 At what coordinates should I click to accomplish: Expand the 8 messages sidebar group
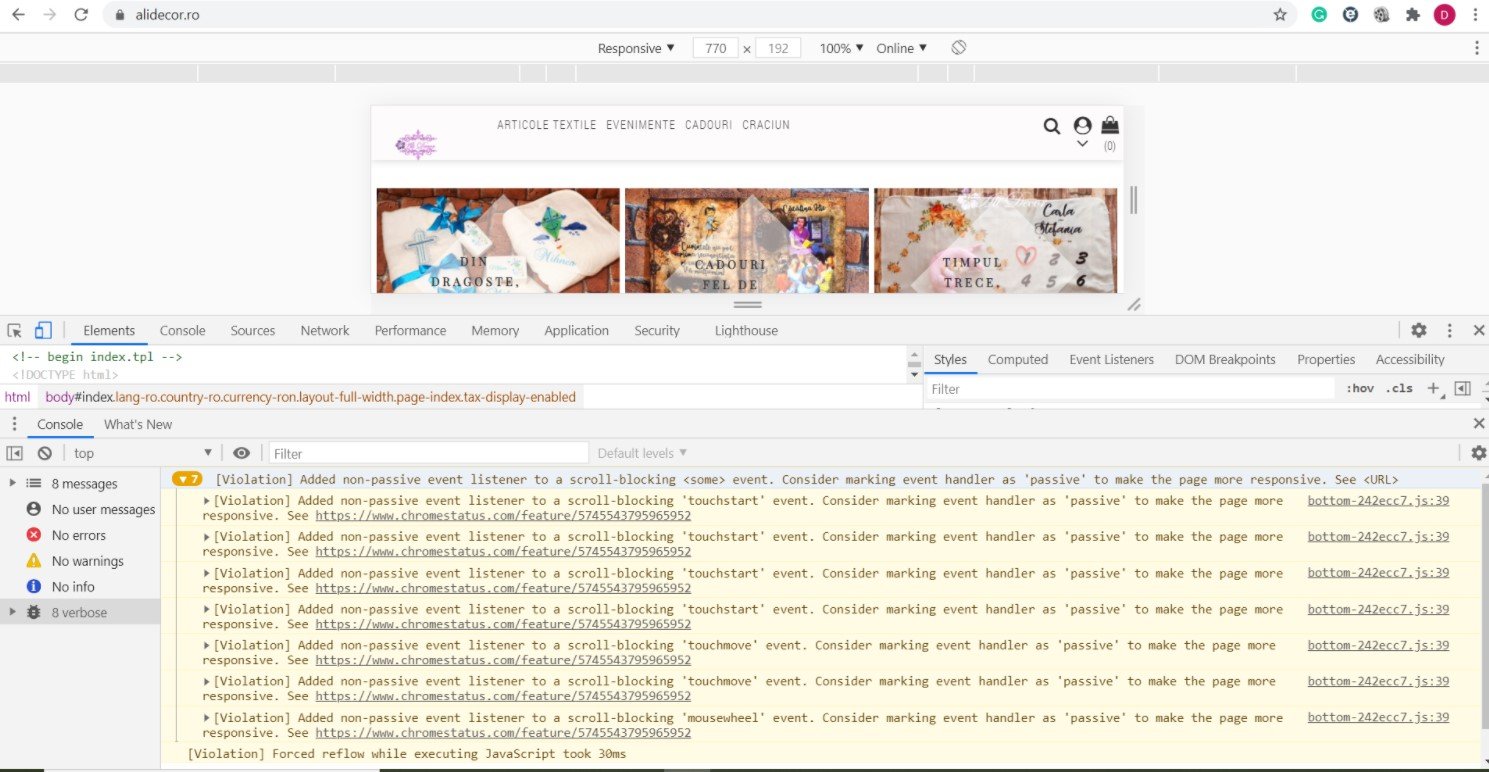click(13, 484)
